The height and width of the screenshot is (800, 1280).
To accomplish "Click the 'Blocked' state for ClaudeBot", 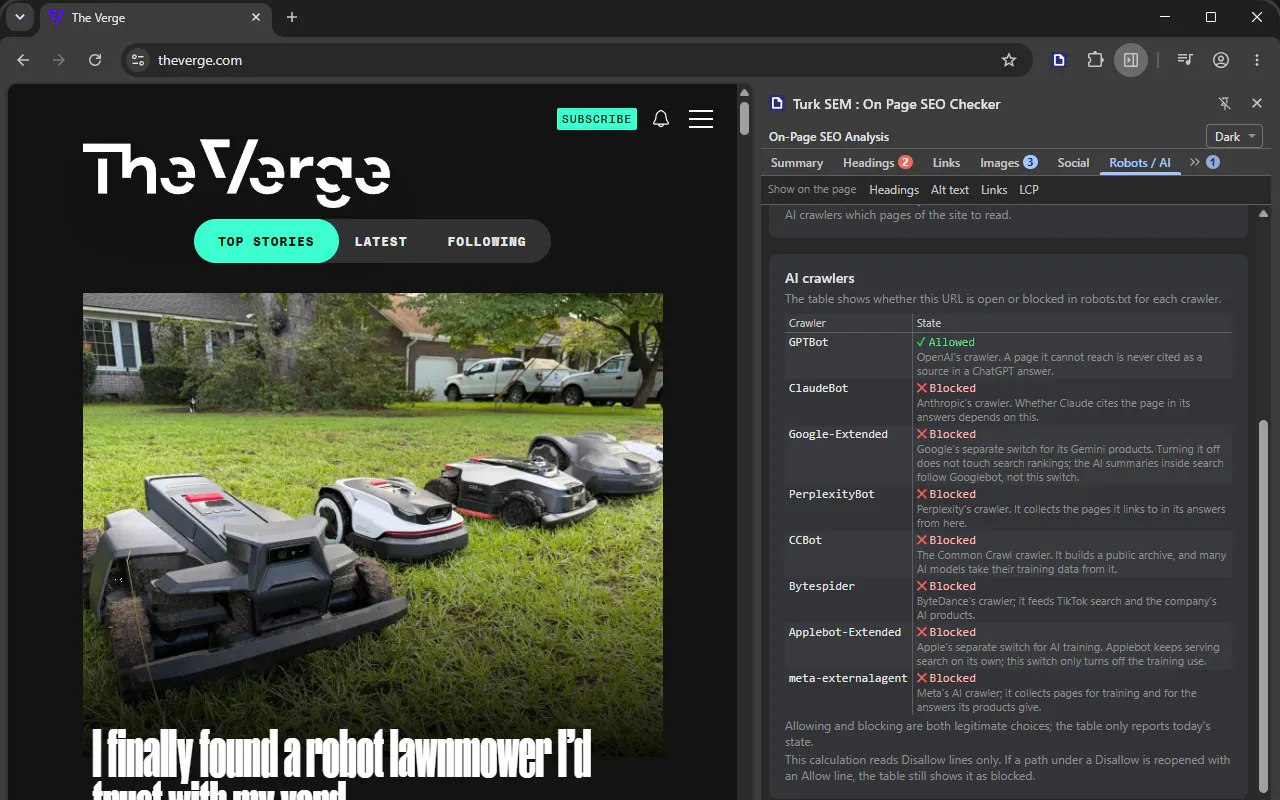I will [x=946, y=388].
